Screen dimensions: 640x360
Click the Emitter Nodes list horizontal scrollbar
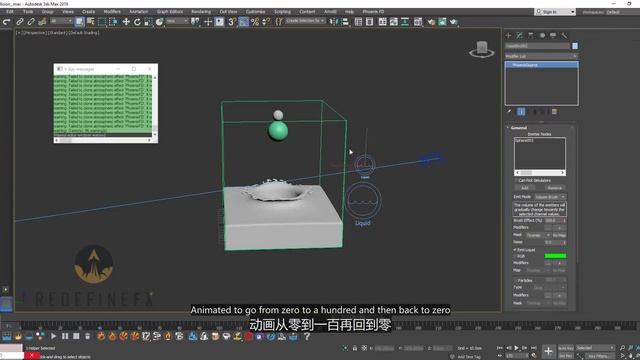click(x=540, y=173)
